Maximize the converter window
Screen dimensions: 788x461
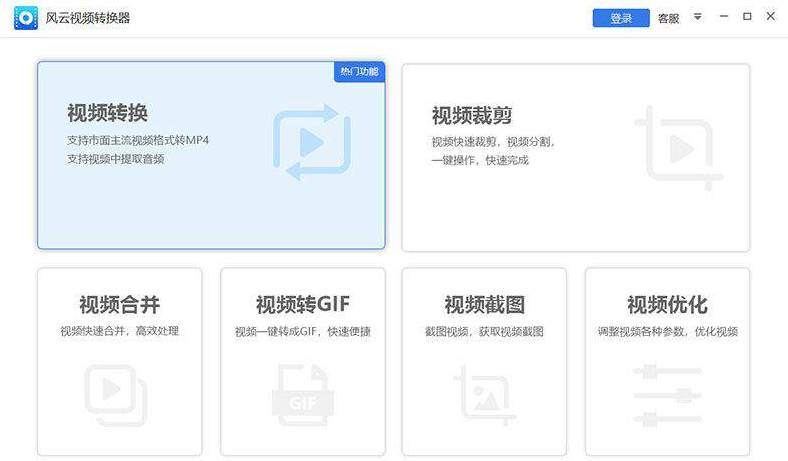click(x=747, y=17)
